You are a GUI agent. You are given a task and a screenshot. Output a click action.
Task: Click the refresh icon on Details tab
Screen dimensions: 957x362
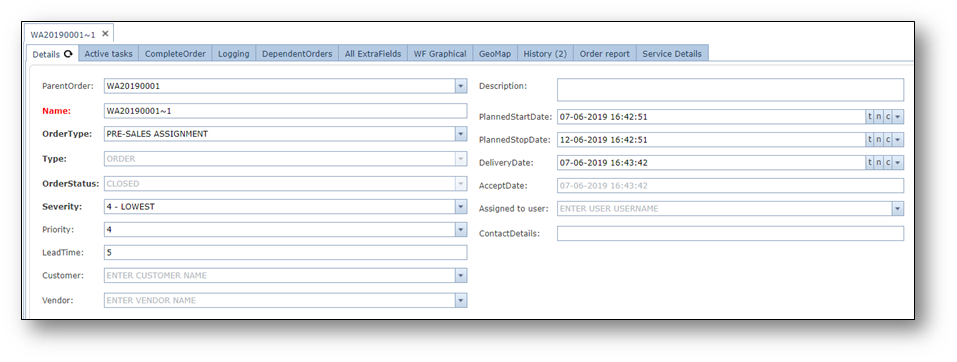[68, 54]
